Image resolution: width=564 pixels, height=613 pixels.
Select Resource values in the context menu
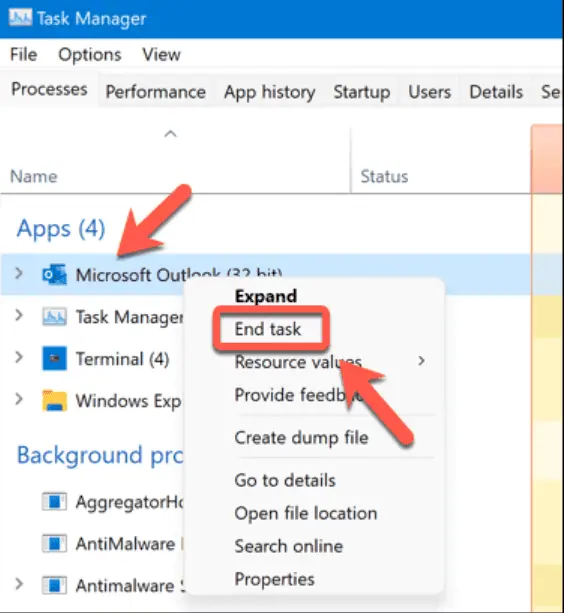pos(298,362)
